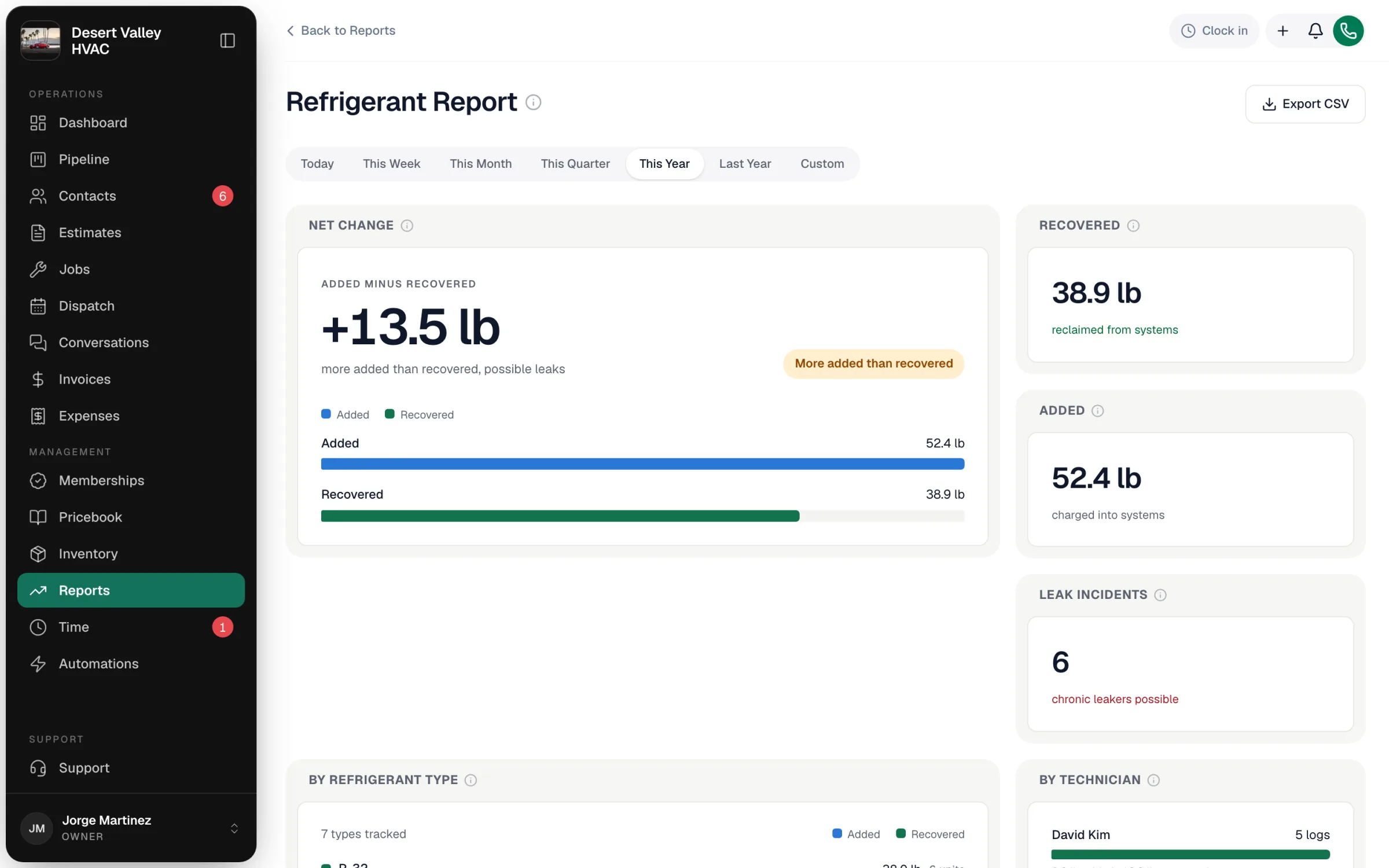This screenshot has width=1389, height=868.
Task: Click the 52.4 lb added total card
Action: (x=1190, y=490)
